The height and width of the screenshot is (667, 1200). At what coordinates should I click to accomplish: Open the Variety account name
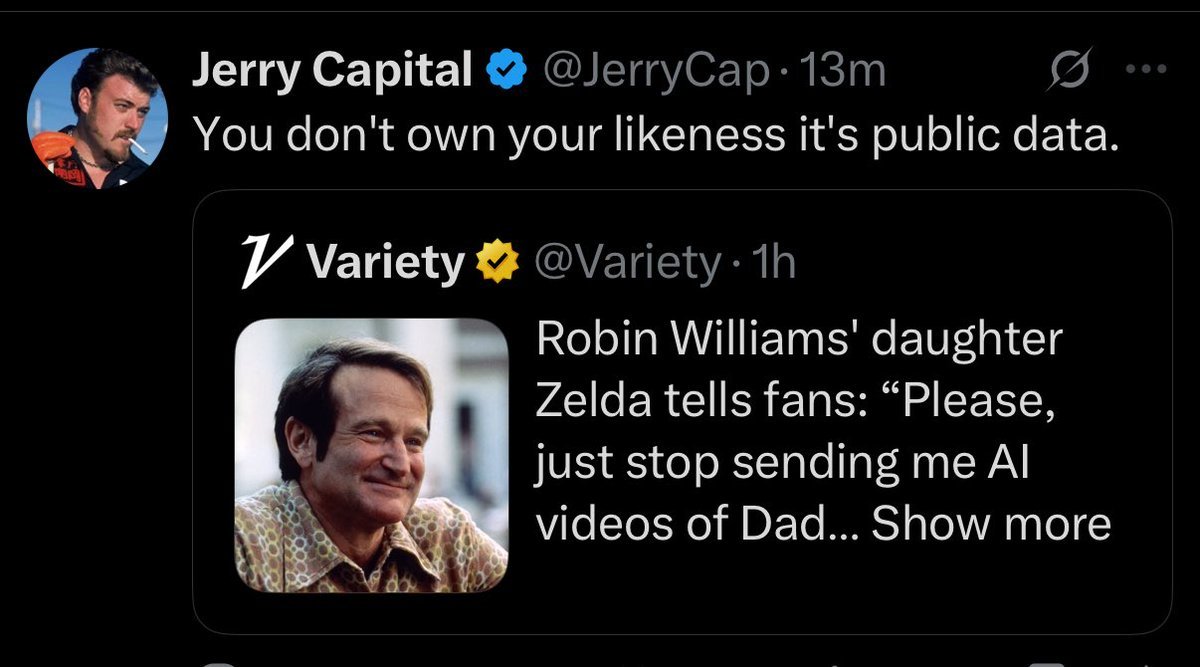(x=385, y=263)
